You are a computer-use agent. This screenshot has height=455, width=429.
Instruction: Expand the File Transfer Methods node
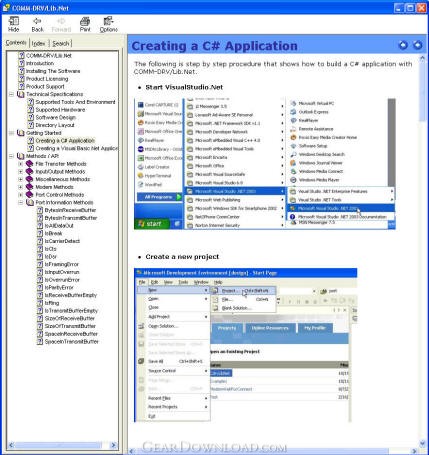click(x=21, y=164)
